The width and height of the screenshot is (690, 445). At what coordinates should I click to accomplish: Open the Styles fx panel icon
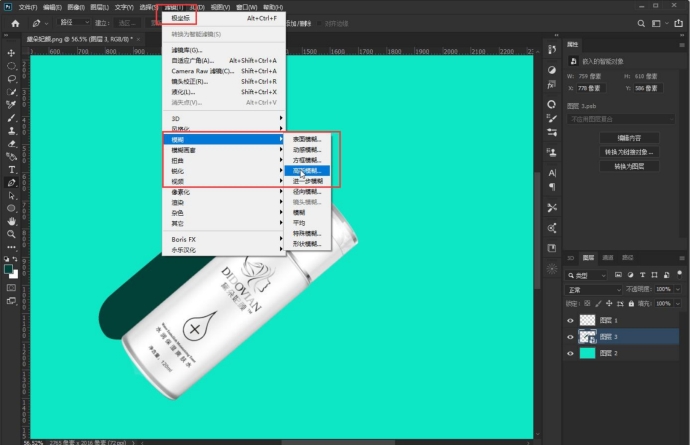point(552,85)
